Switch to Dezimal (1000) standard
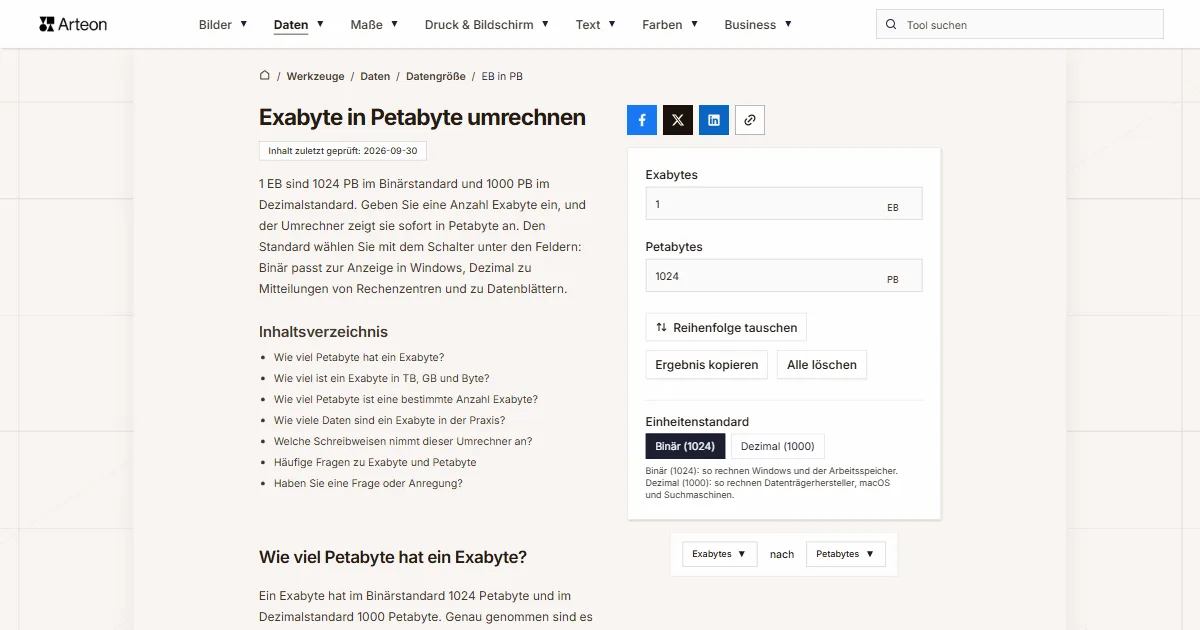 coord(778,446)
